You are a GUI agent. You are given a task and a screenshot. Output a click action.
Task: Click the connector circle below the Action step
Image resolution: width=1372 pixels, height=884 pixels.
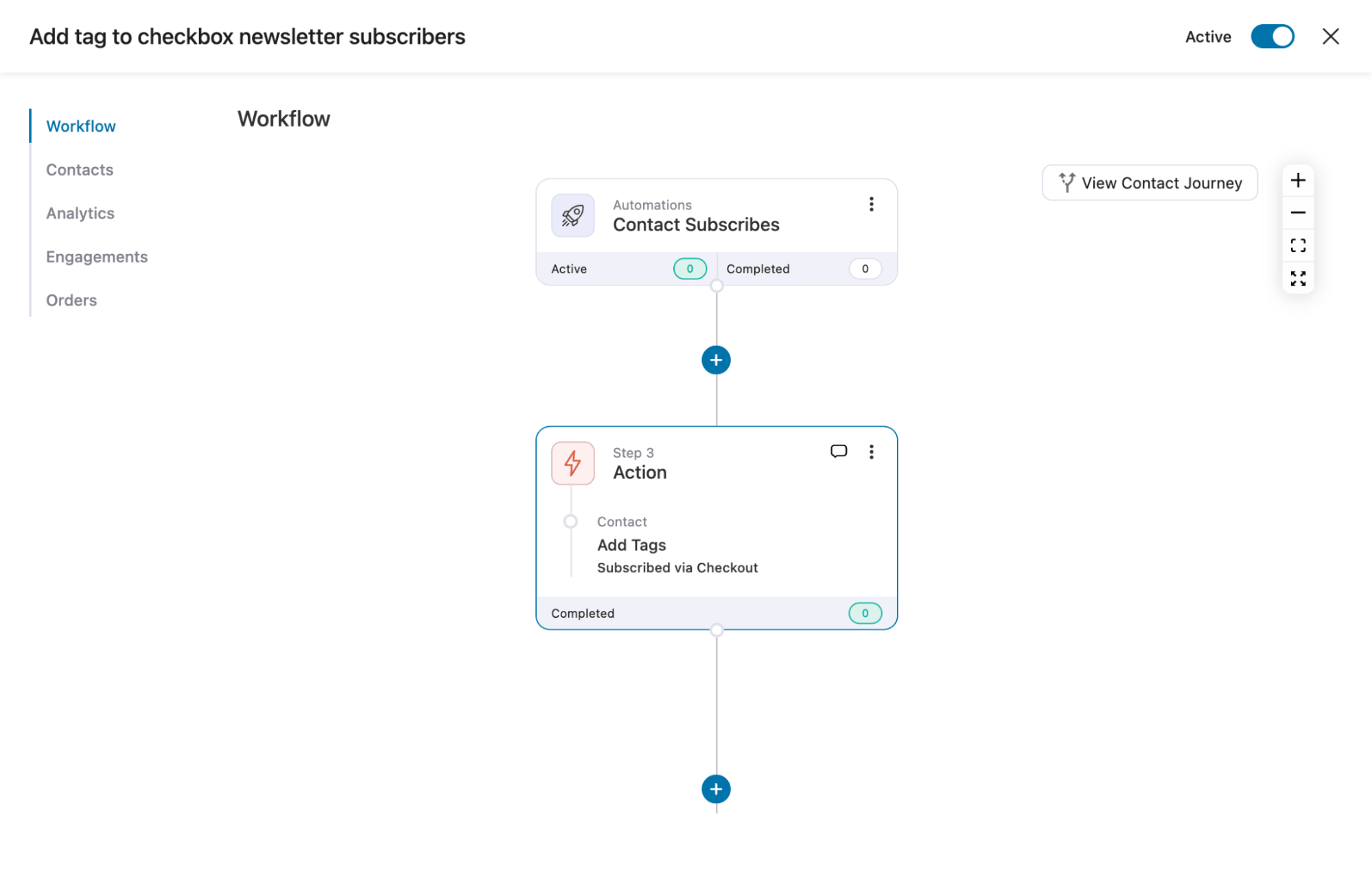[717, 629]
